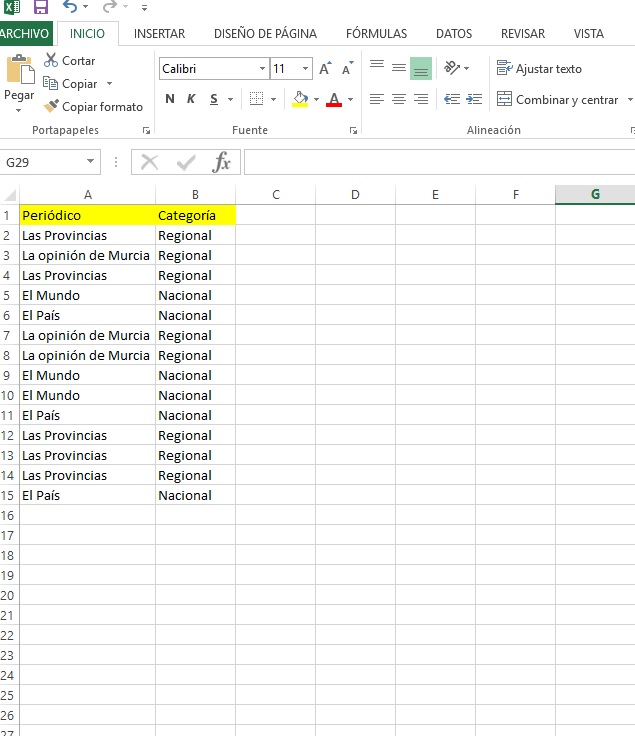Open the font size 11 dropdown
This screenshot has width=635, height=736.
click(305, 69)
